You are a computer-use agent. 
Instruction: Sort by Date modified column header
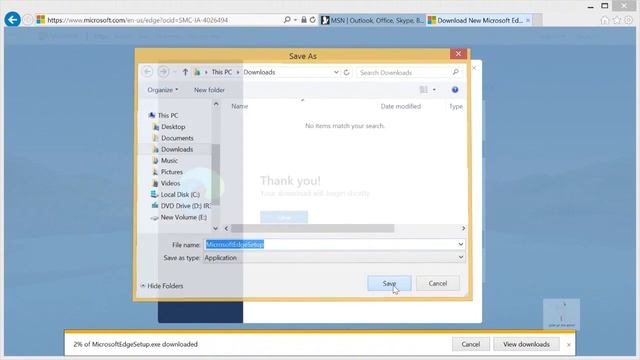(x=400, y=106)
